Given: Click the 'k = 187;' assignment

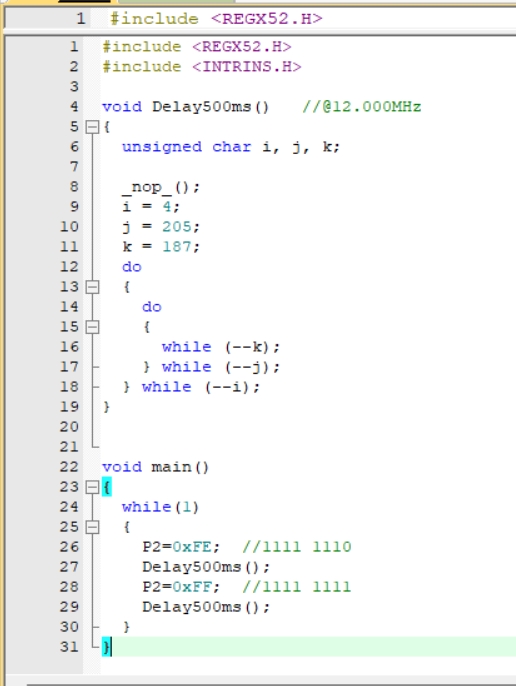Looking at the screenshot, I should pyautogui.click(x=161, y=247).
